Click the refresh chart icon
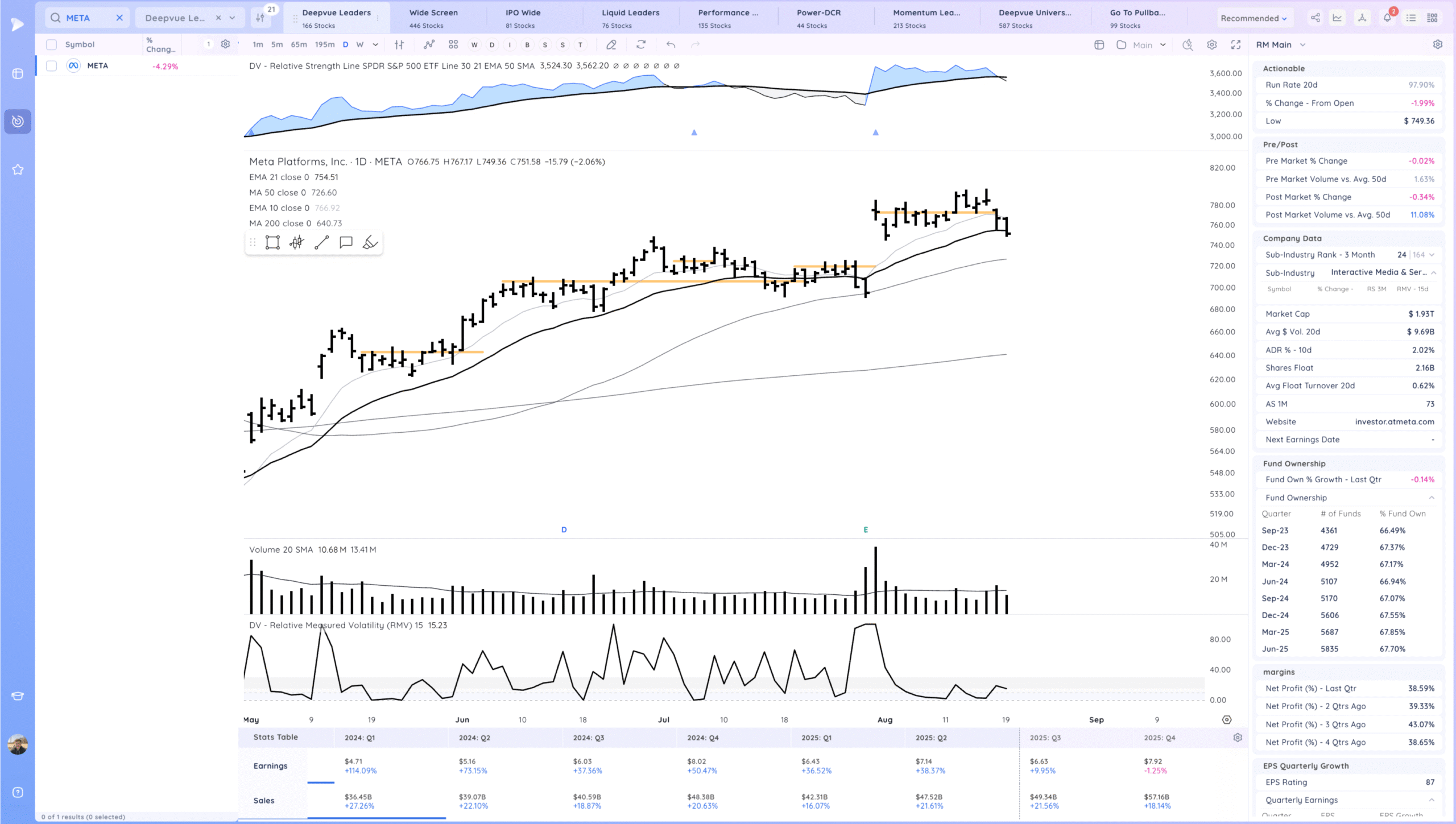 [x=641, y=44]
